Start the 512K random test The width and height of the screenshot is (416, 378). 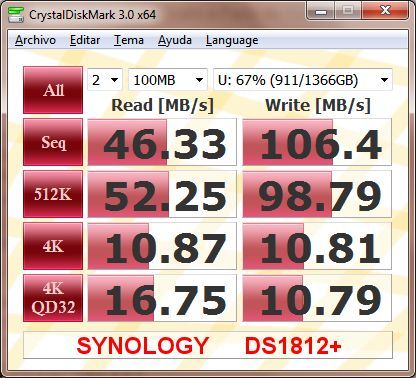53,194
